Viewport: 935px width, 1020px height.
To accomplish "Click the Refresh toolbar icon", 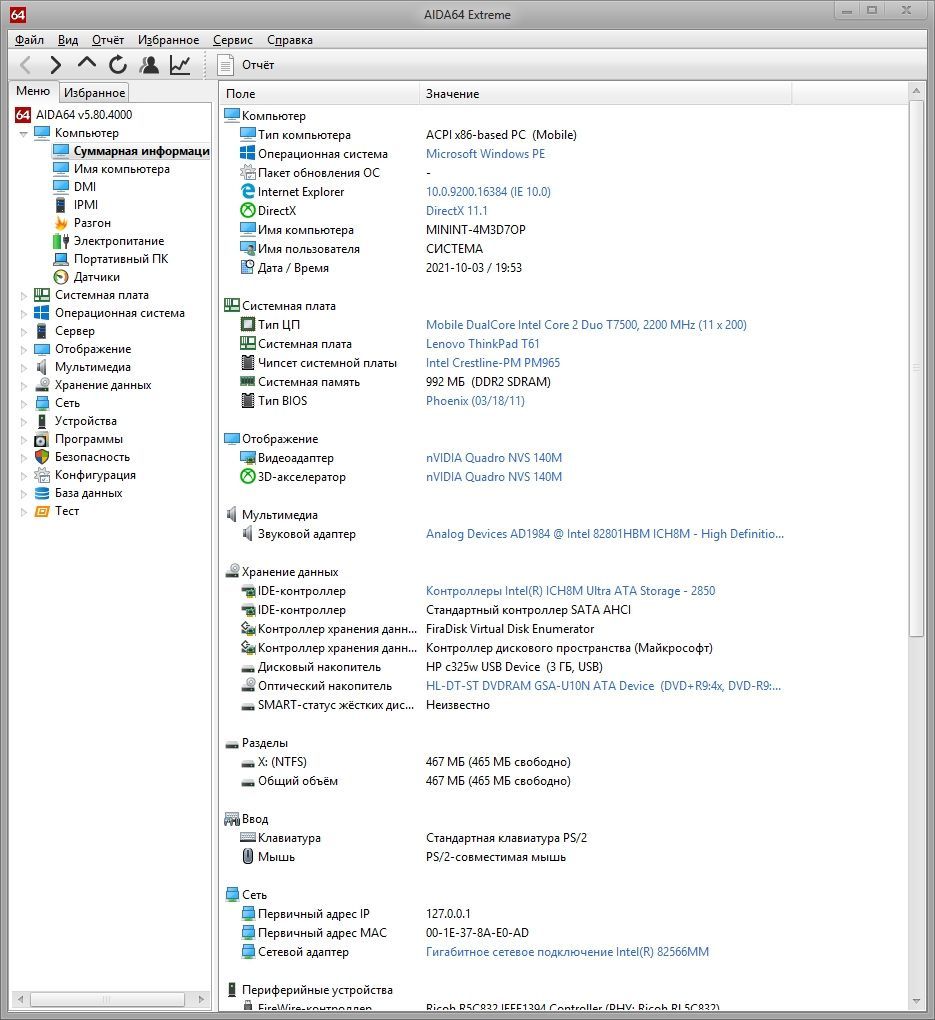I will tap(118, 64).
